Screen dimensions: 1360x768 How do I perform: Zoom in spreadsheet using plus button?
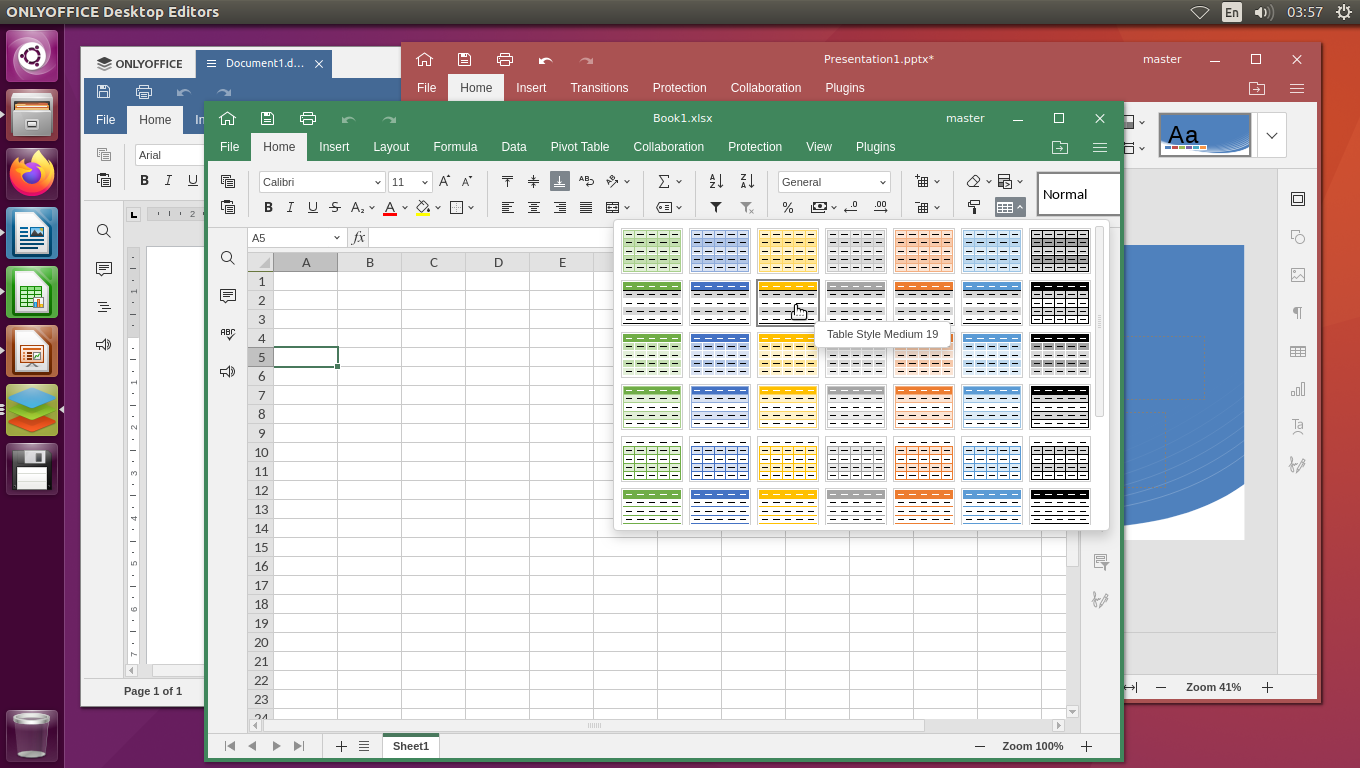click(x=1086, y=746)
